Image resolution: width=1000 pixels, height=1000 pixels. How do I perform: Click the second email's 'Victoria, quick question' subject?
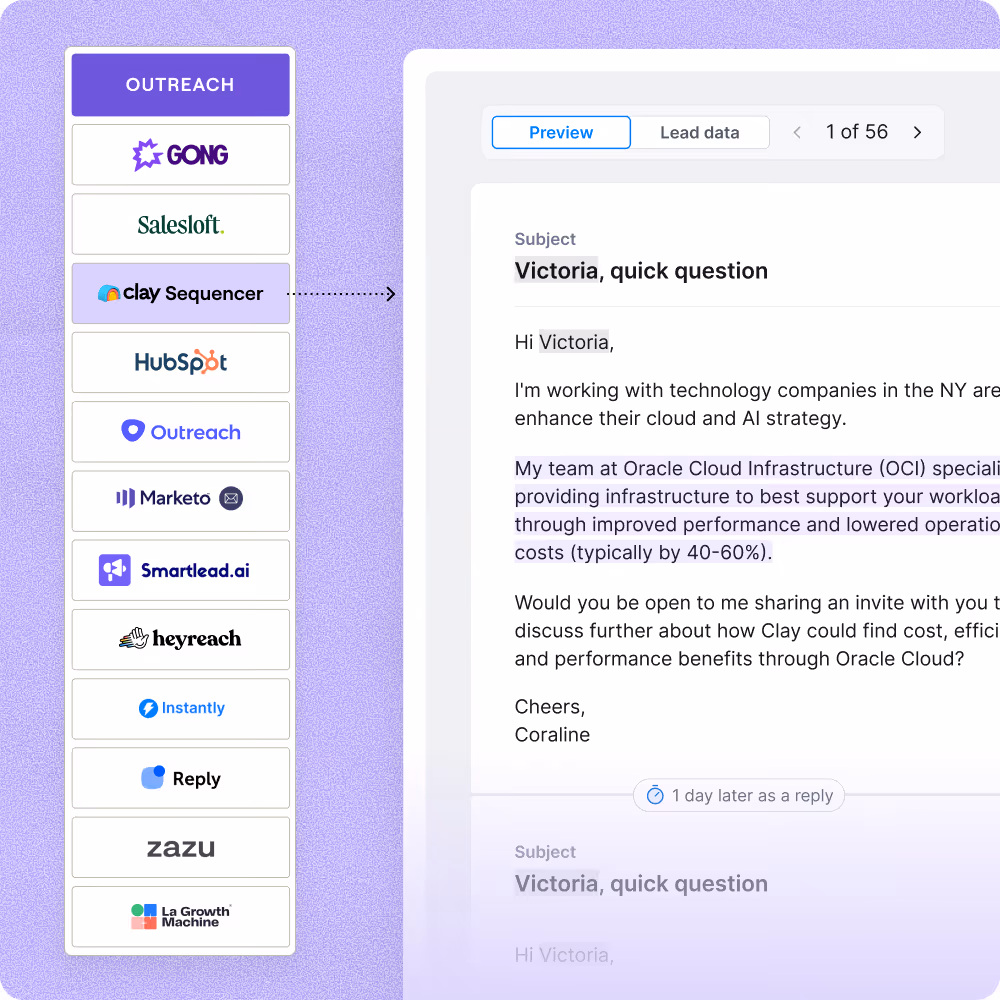click(641, 884)
